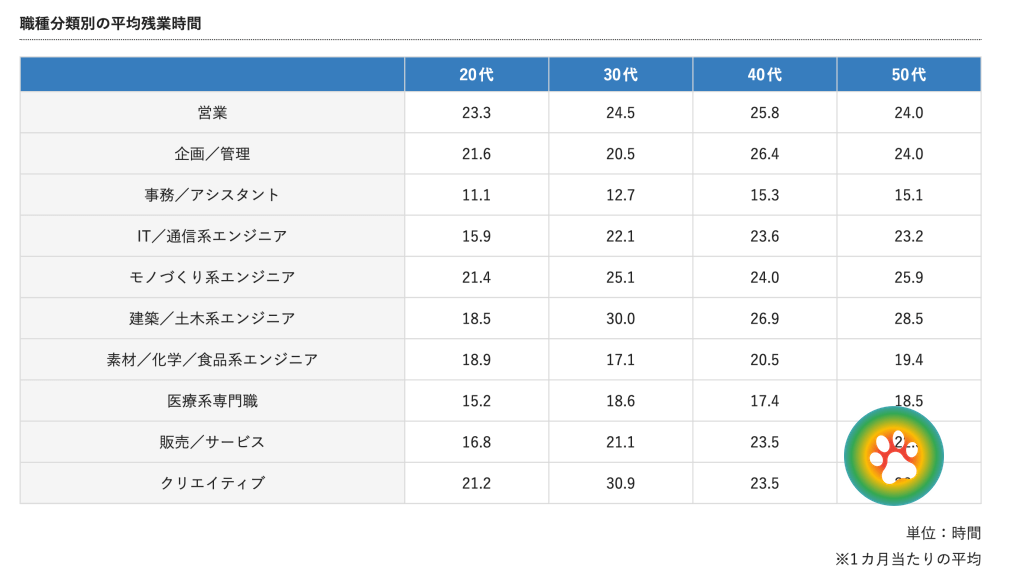This screenshot has height=586, width=1024.
Task: Click the 30.9 cell for クリエイティブ
Action: [x=620, y=483]
